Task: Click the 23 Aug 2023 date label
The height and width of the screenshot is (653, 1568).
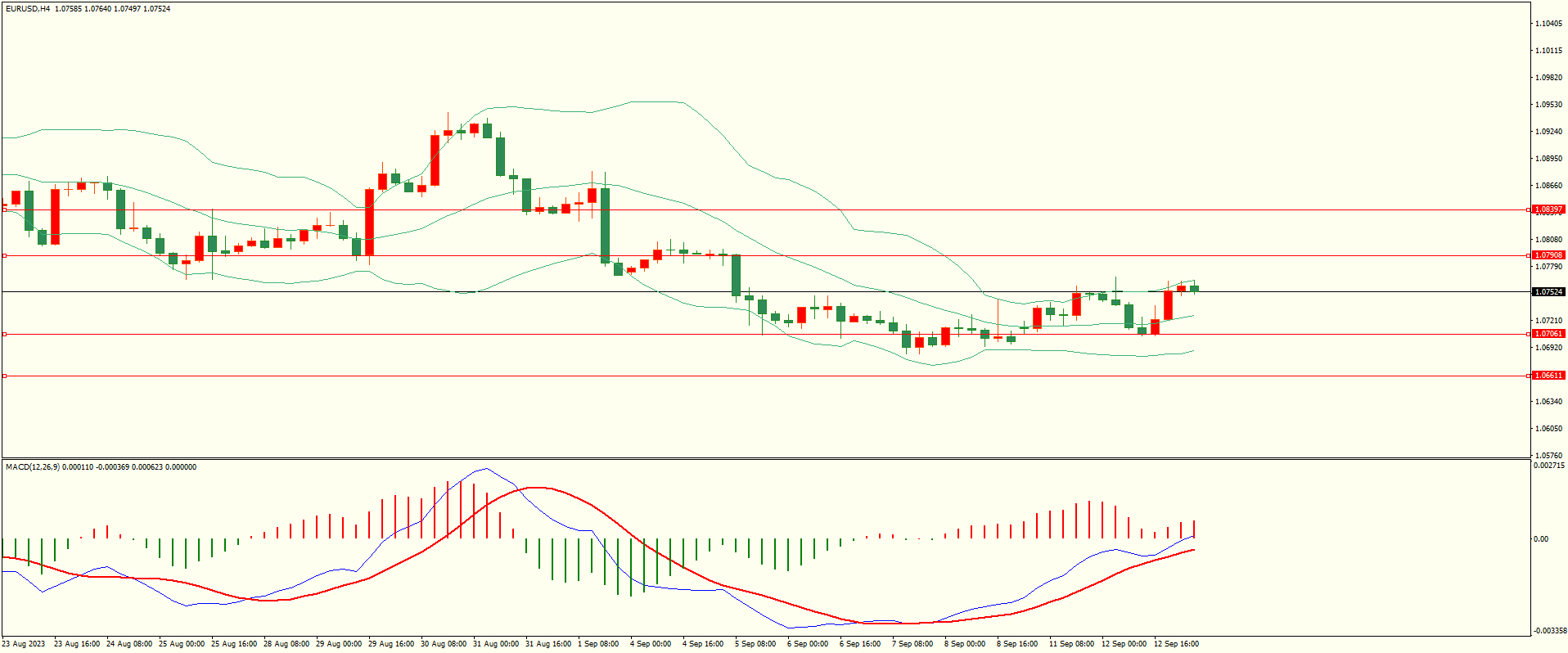Action: (25, 644)
